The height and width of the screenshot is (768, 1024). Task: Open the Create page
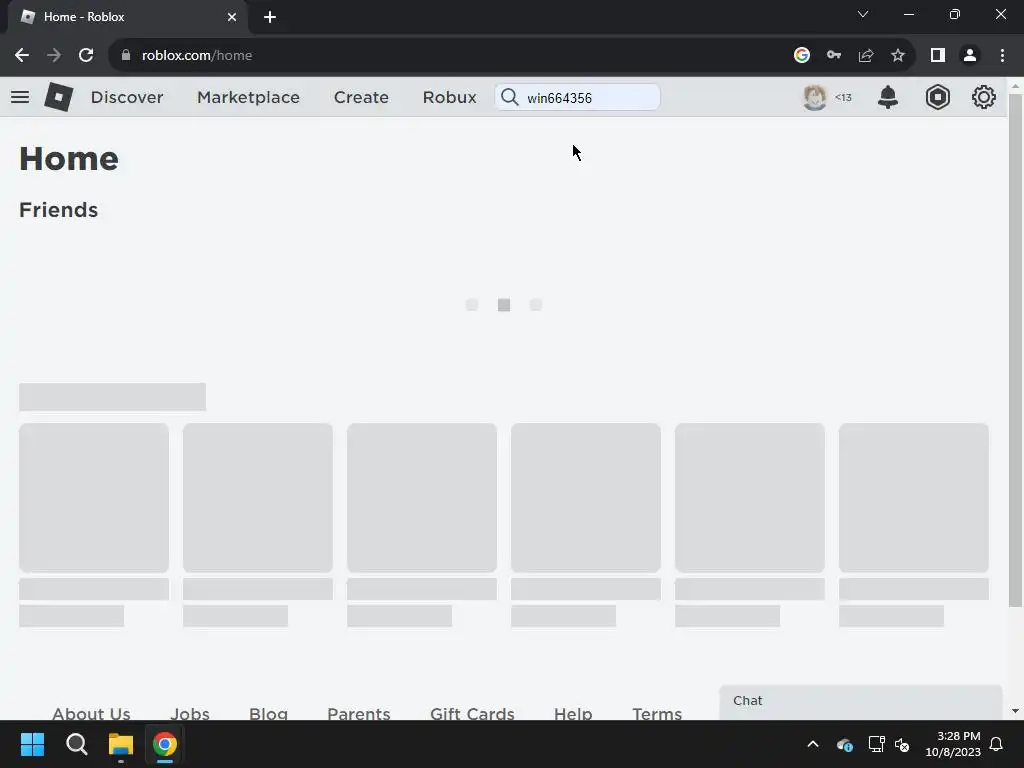coord(361,97)
